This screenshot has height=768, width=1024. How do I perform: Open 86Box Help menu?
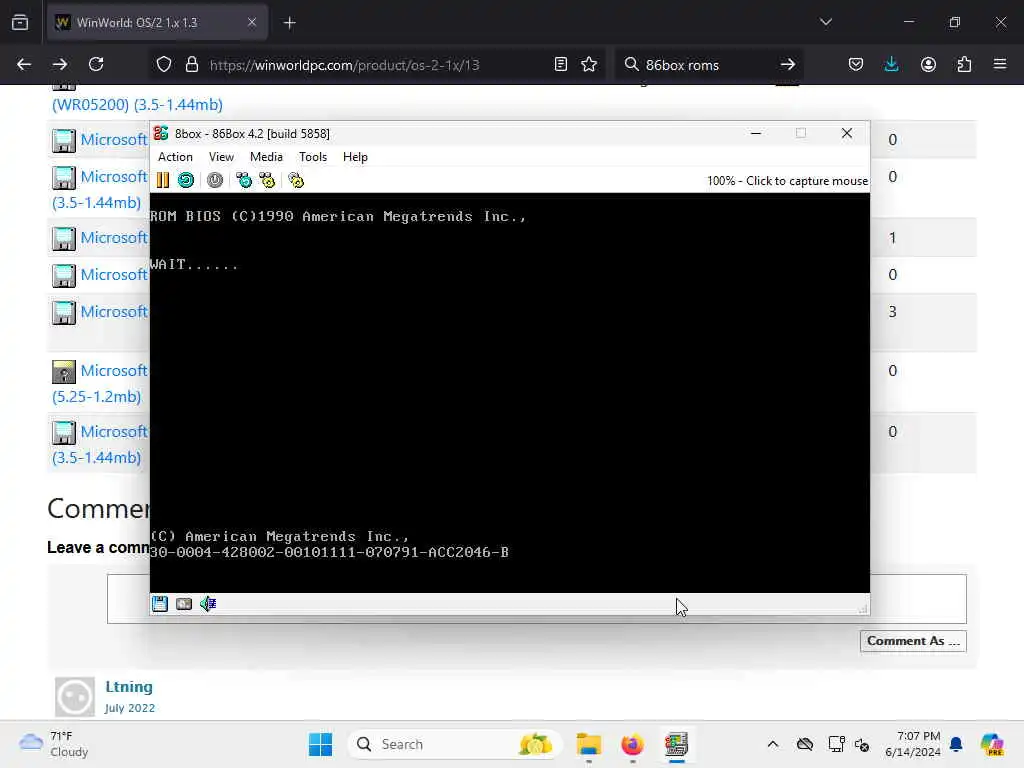(355, 157)
